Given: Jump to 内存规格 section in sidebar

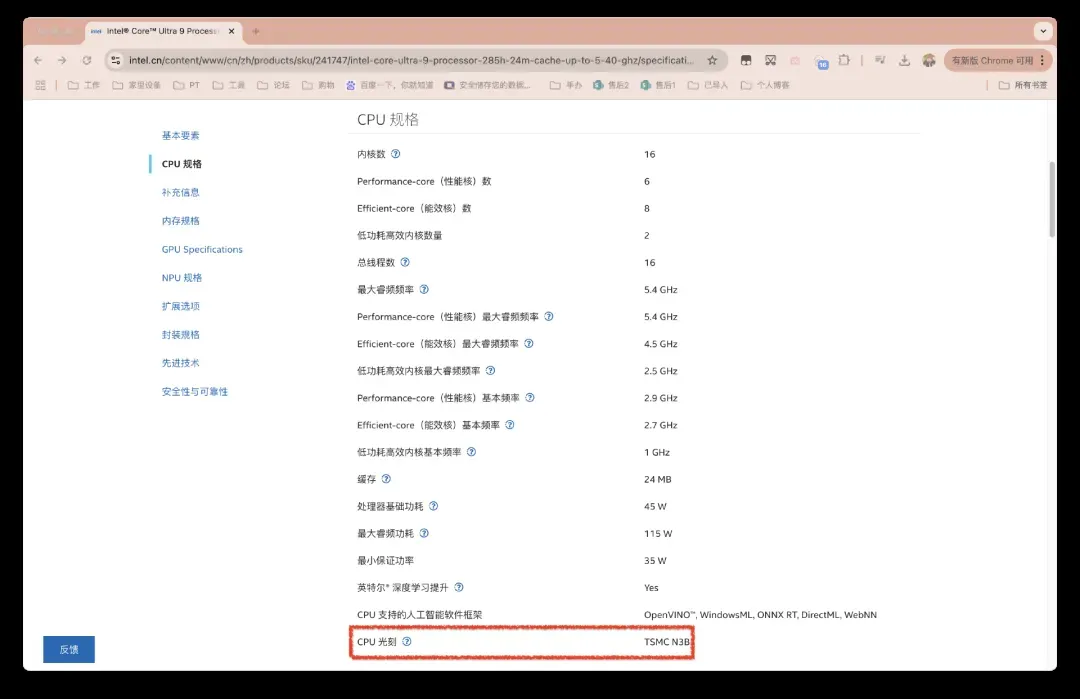Looking at the screenshot, I should tap(181, 221).
